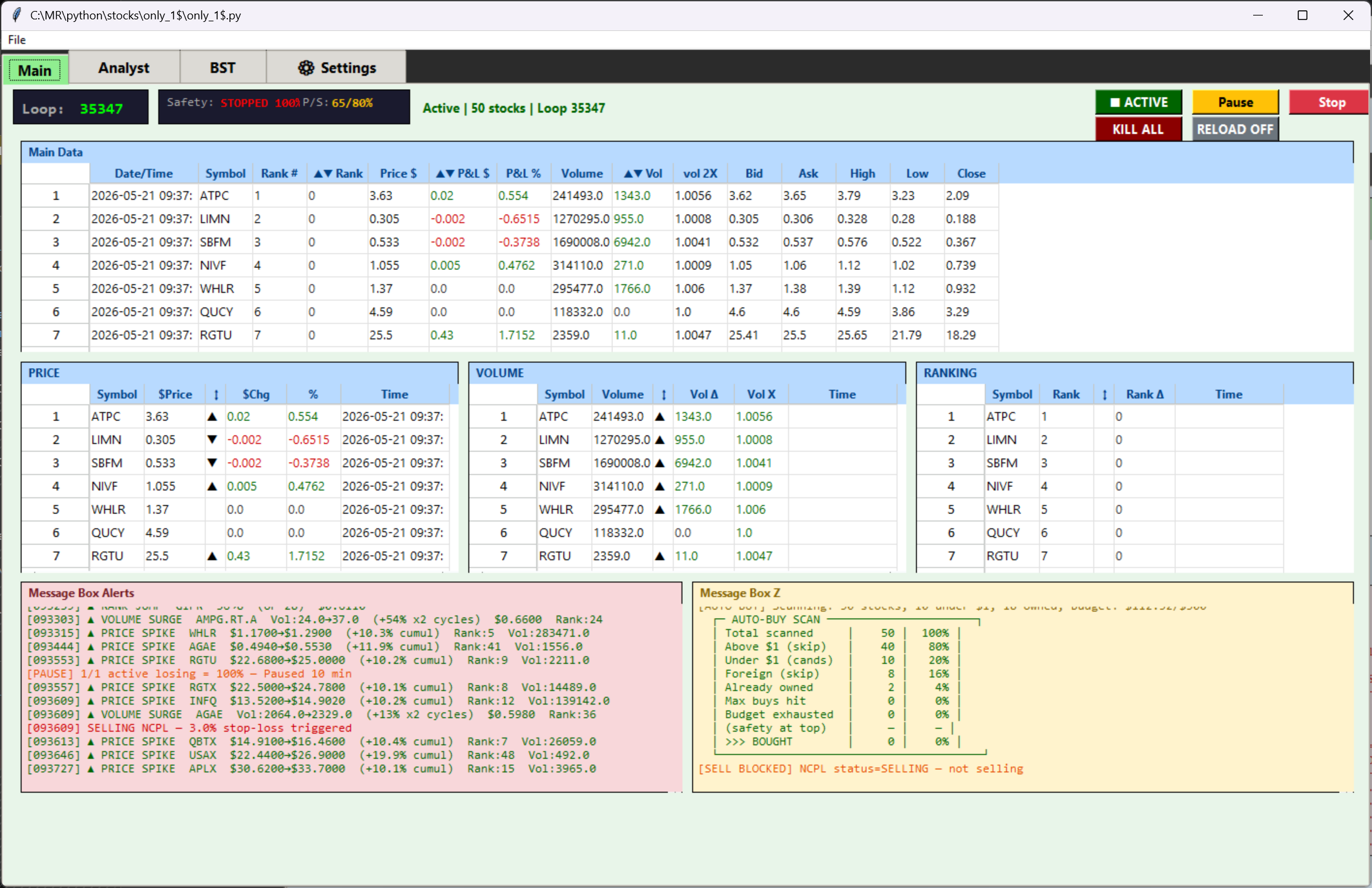This screenshot has height=888, width=1372.
Task: Open the File menu
Action: tap(17, 40)
